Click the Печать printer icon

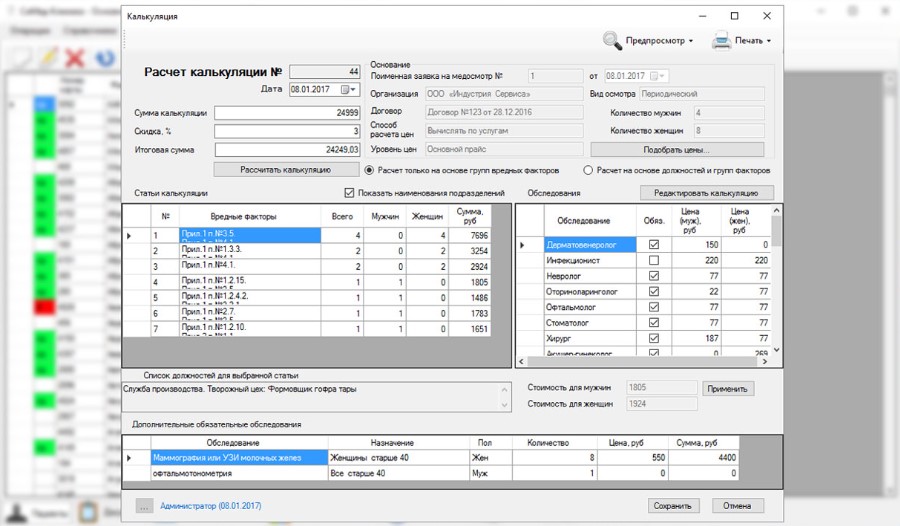[x=721, y=41]
